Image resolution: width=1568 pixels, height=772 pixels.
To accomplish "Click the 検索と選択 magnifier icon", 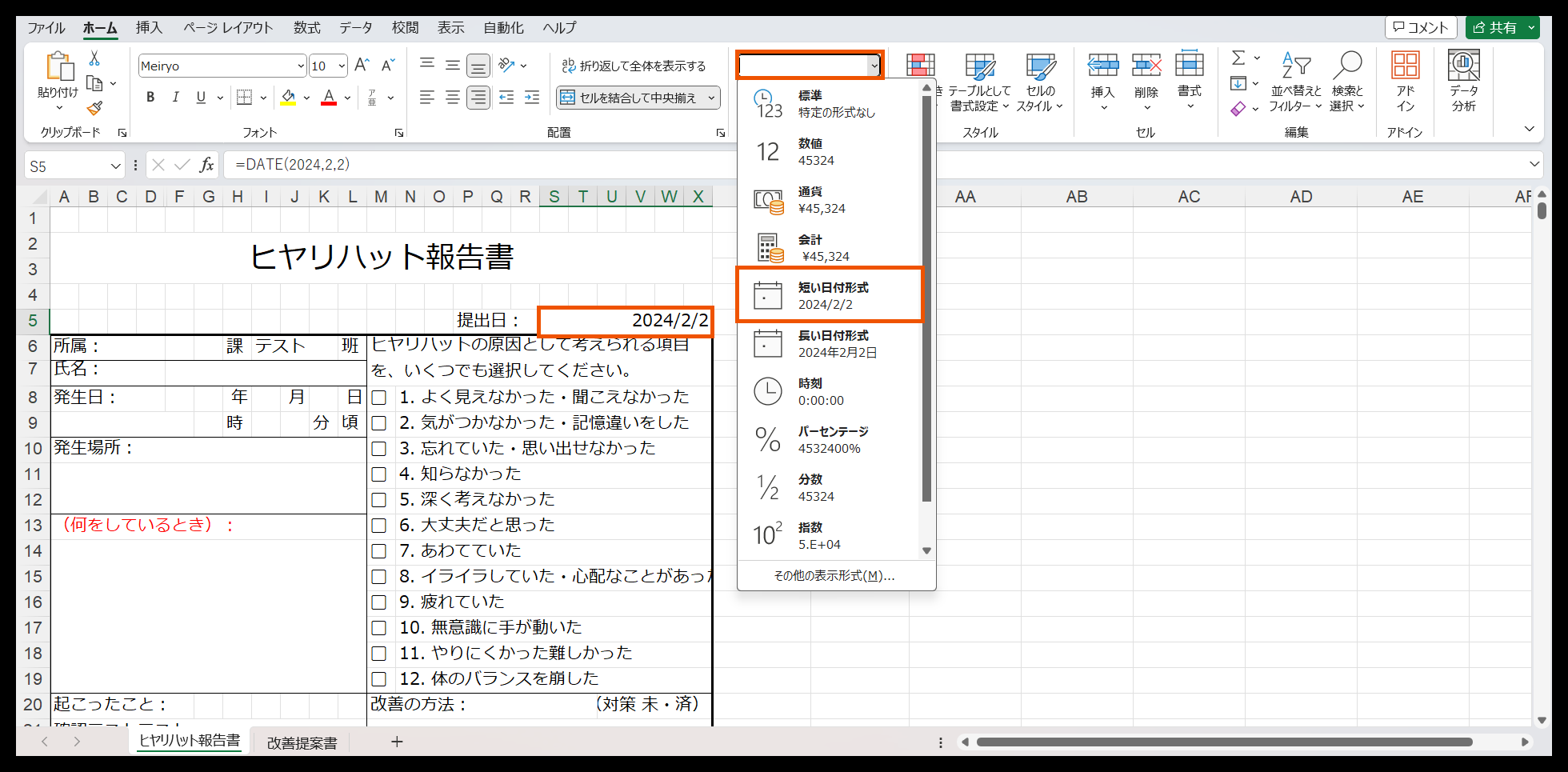I will coord(1348,64).
